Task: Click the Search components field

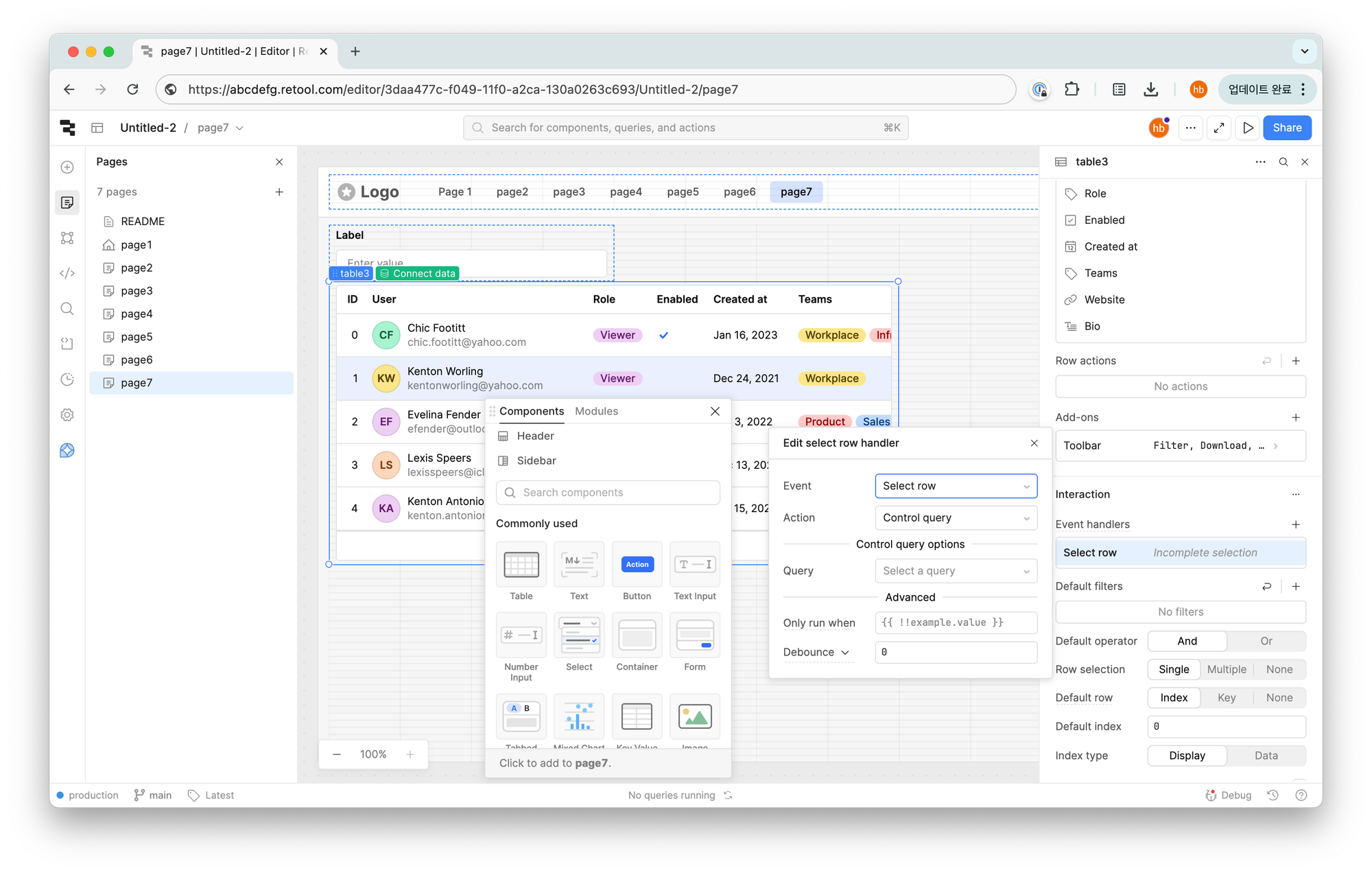Action: [608, 493]
